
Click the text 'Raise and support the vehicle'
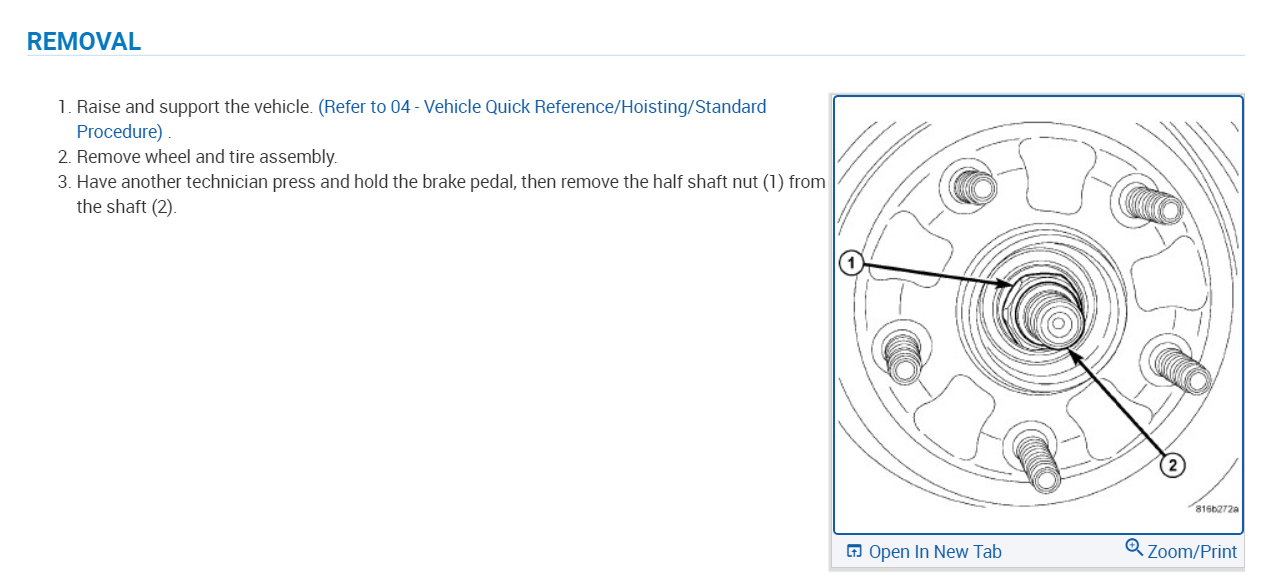coord(194,107)
